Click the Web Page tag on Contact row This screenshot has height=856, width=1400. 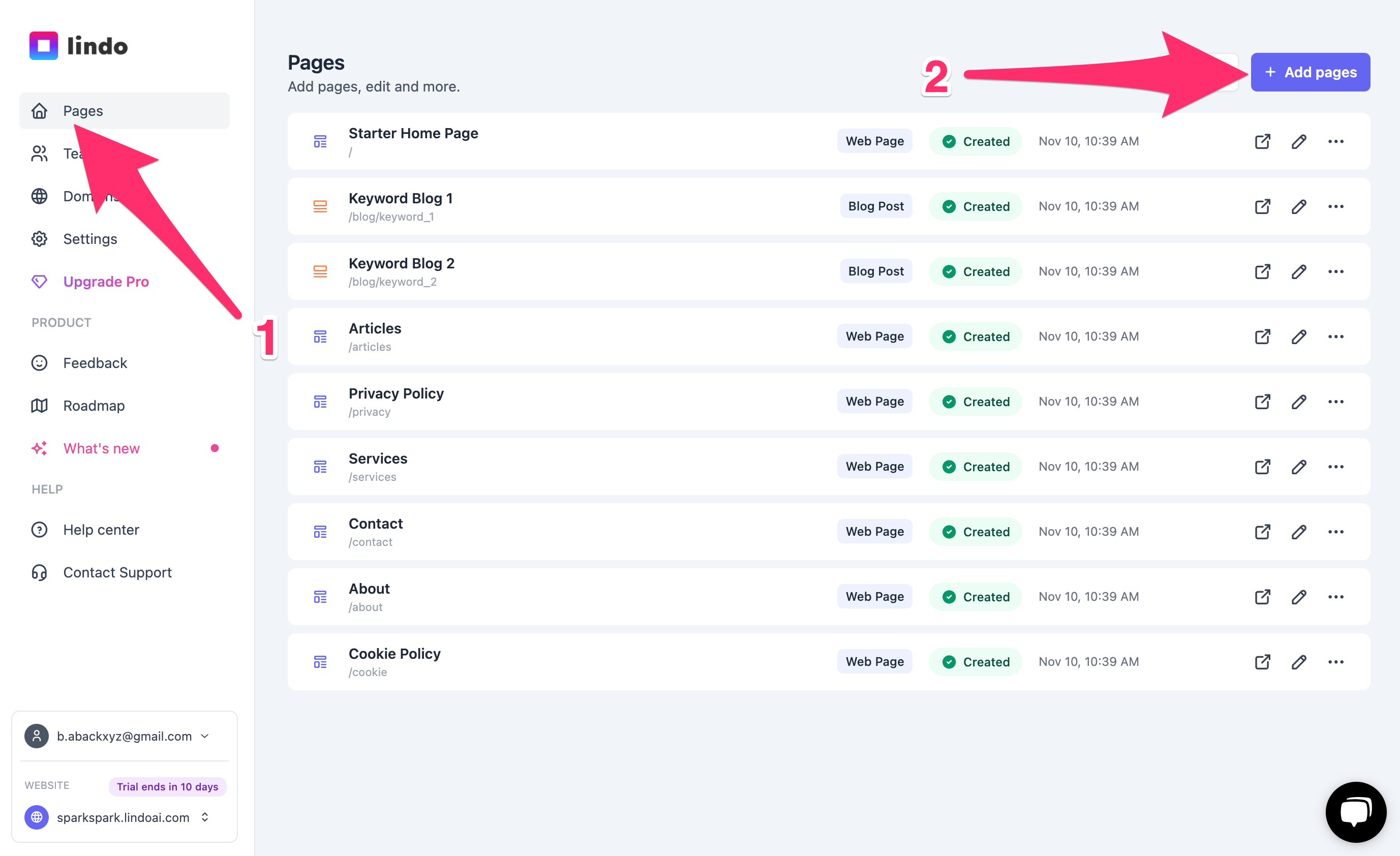pyautogui.click(x=874, y=532)
